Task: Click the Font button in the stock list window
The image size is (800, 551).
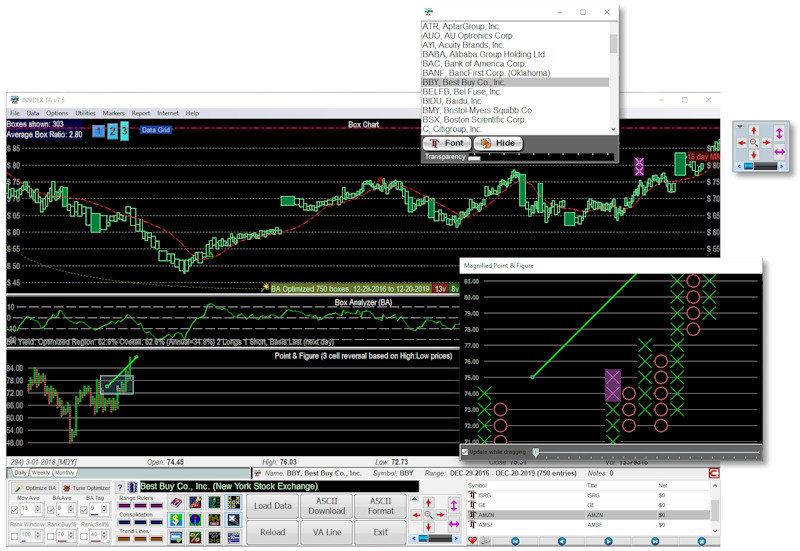Action: 446,143
